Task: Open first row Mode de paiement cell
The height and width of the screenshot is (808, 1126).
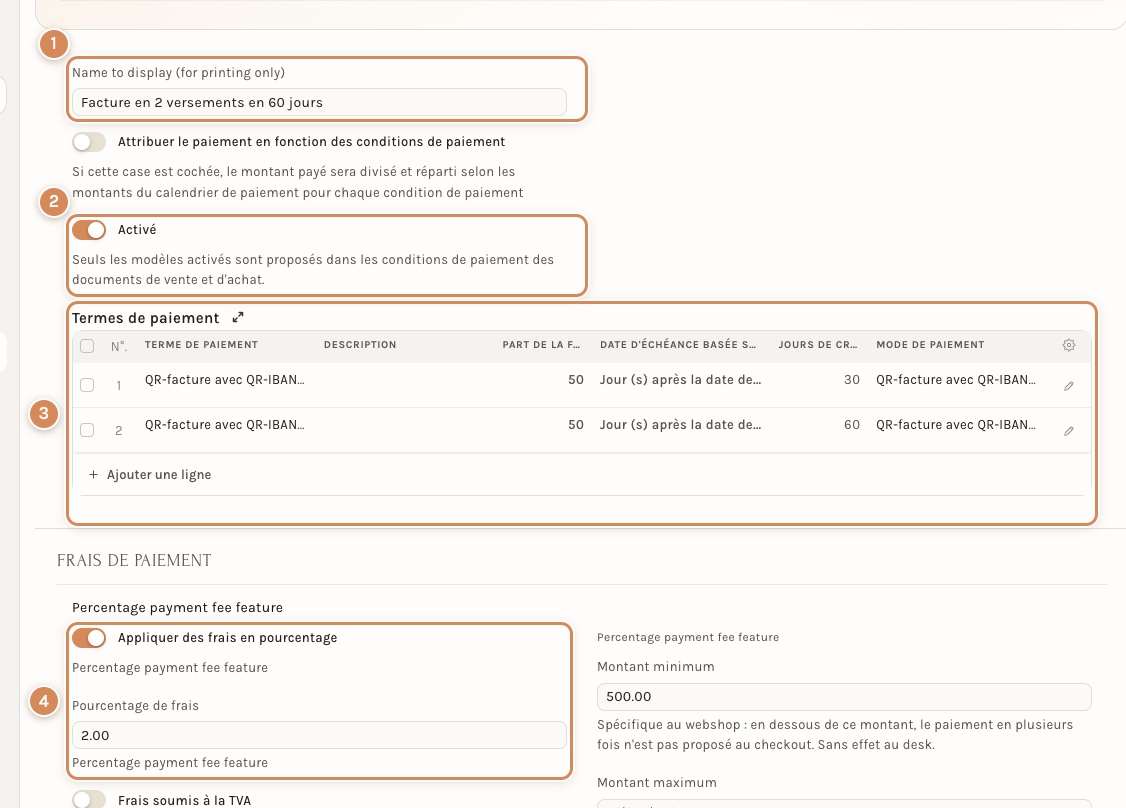Action: point(956,380)
